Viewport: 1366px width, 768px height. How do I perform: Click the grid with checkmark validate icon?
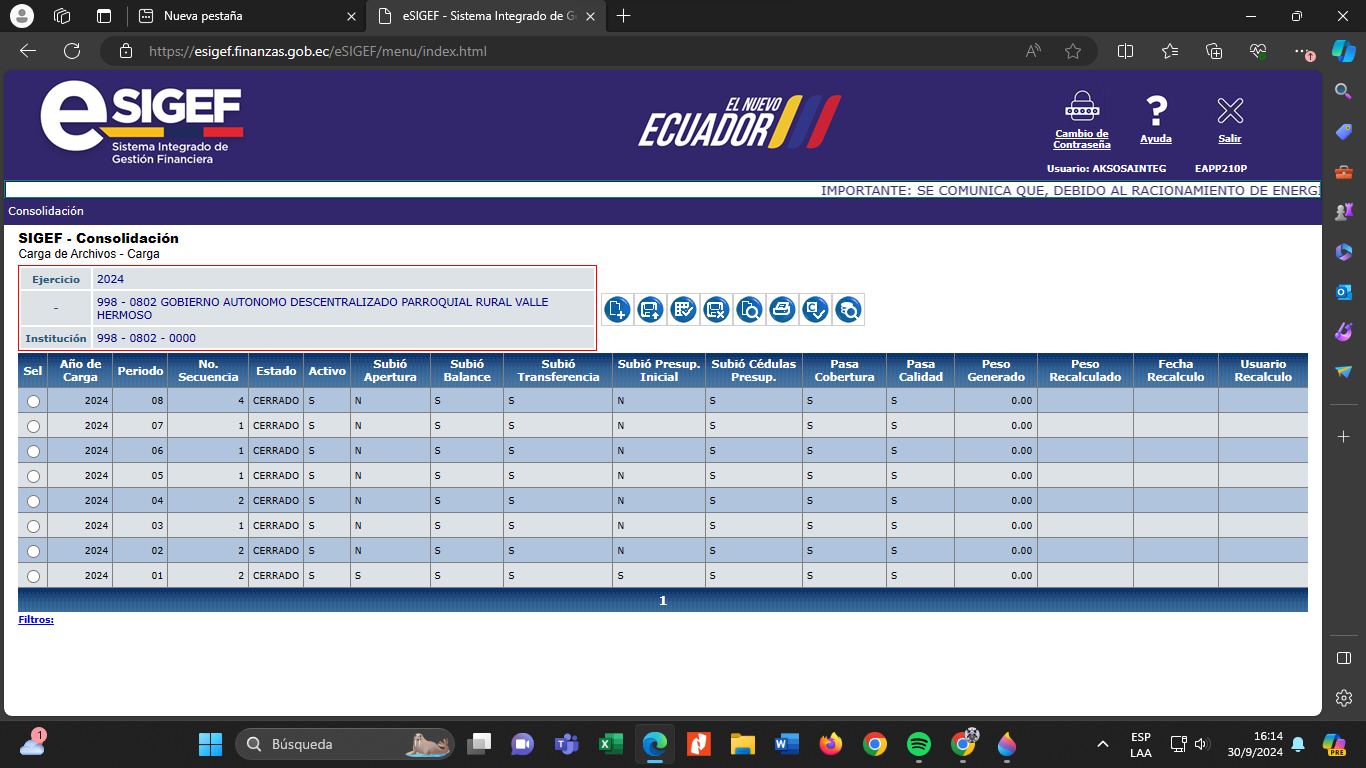683,310
